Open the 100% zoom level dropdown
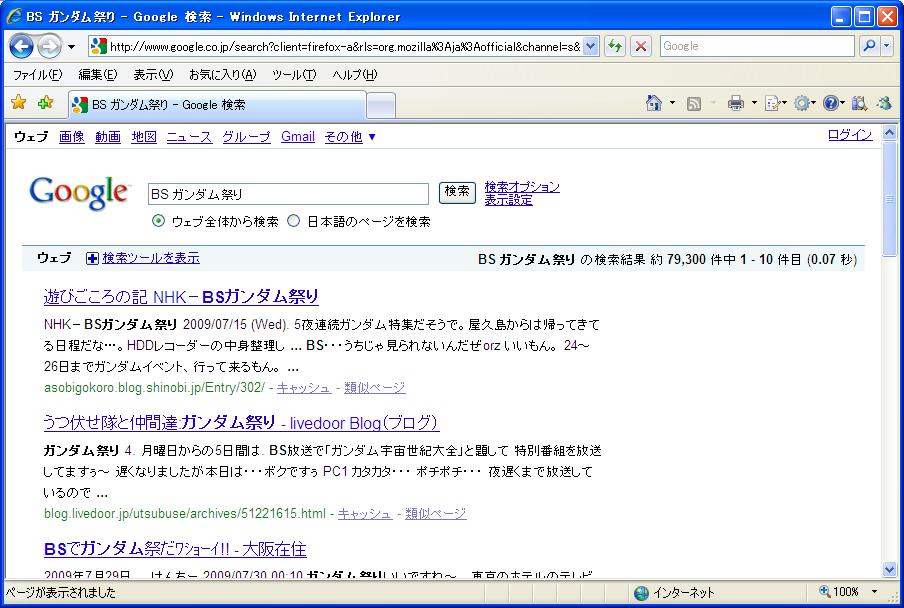 [874, 592]
